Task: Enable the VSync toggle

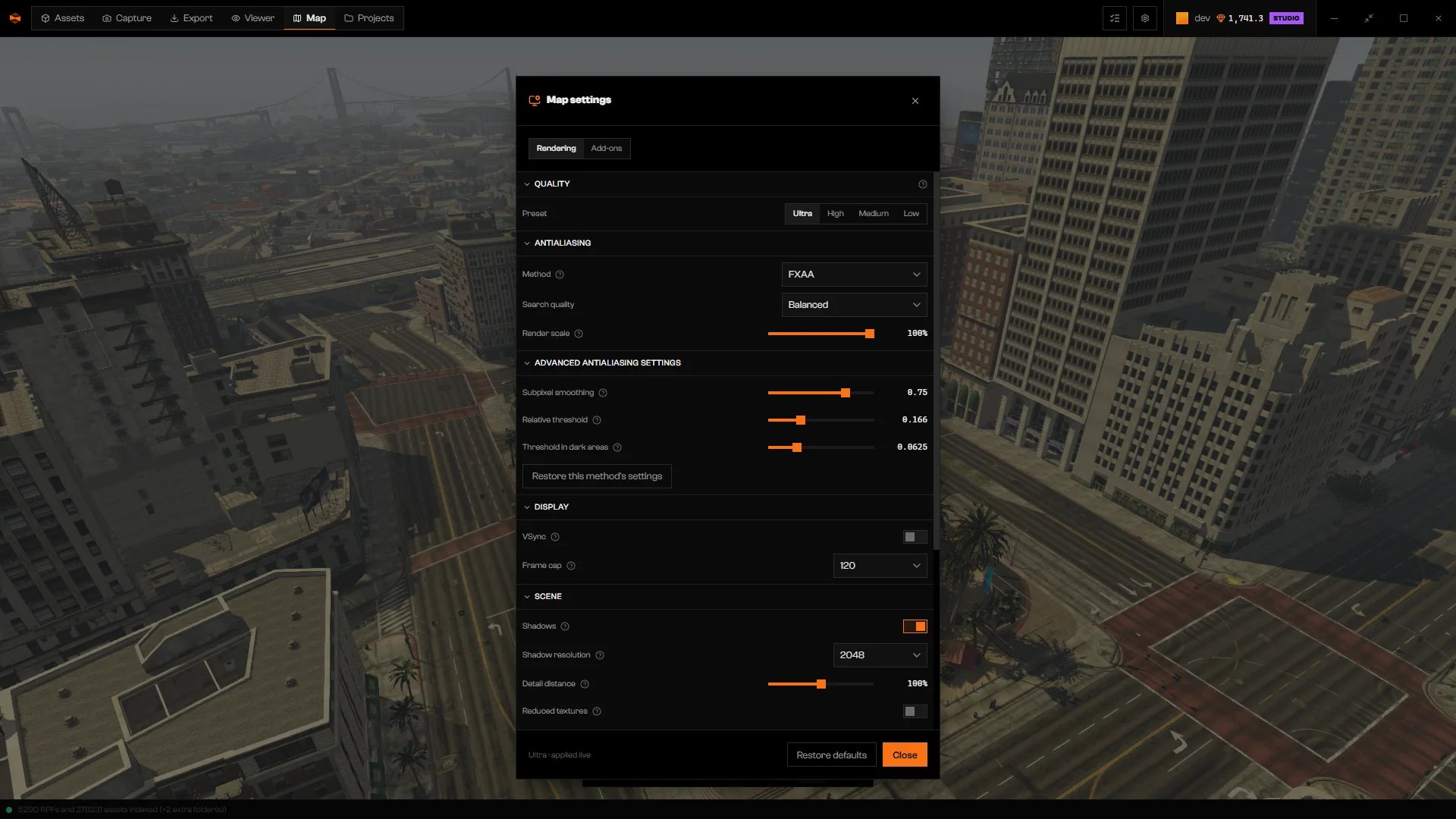Action: pos(915,537)
